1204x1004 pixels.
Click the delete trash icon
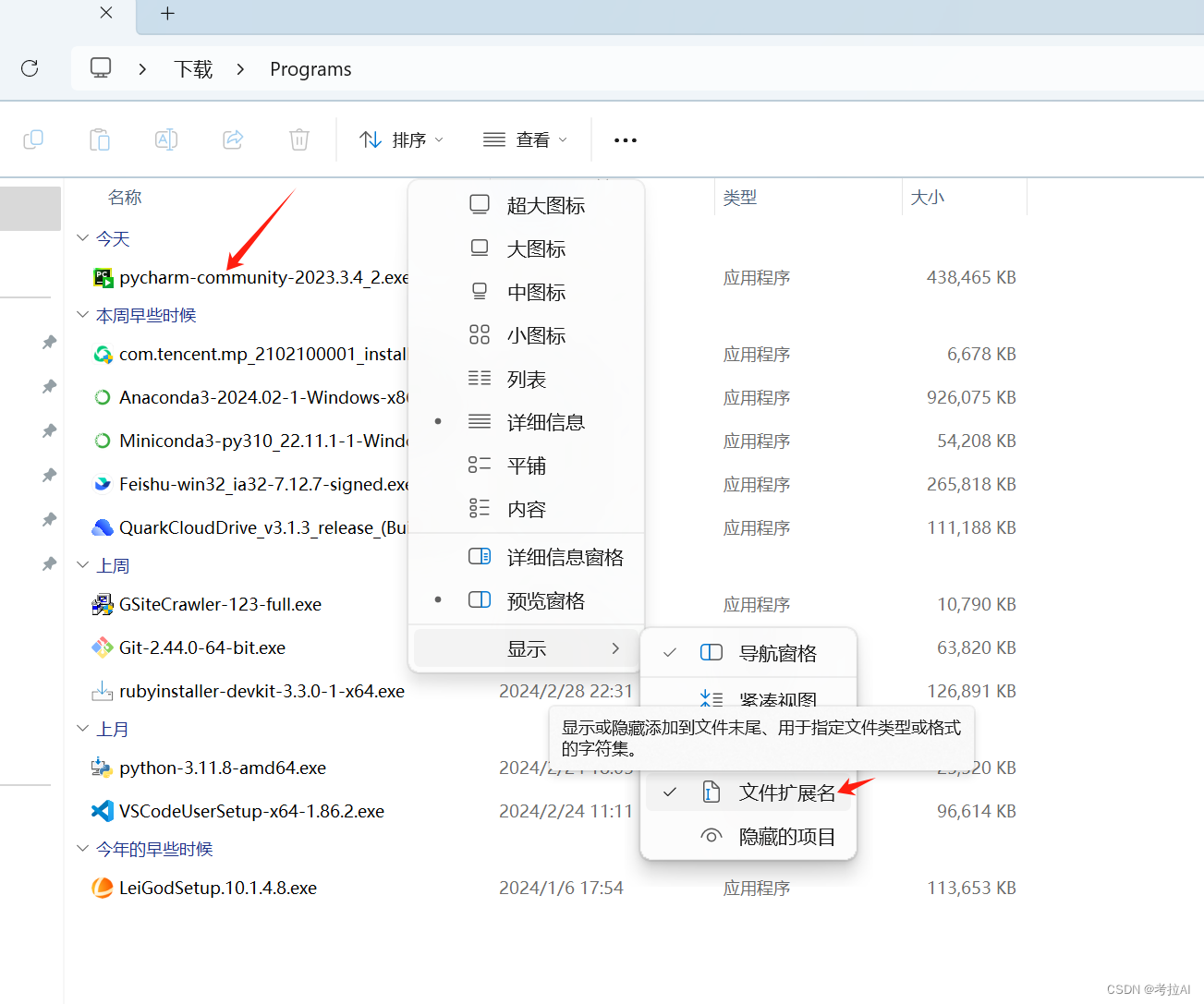(x=299, y=139)
